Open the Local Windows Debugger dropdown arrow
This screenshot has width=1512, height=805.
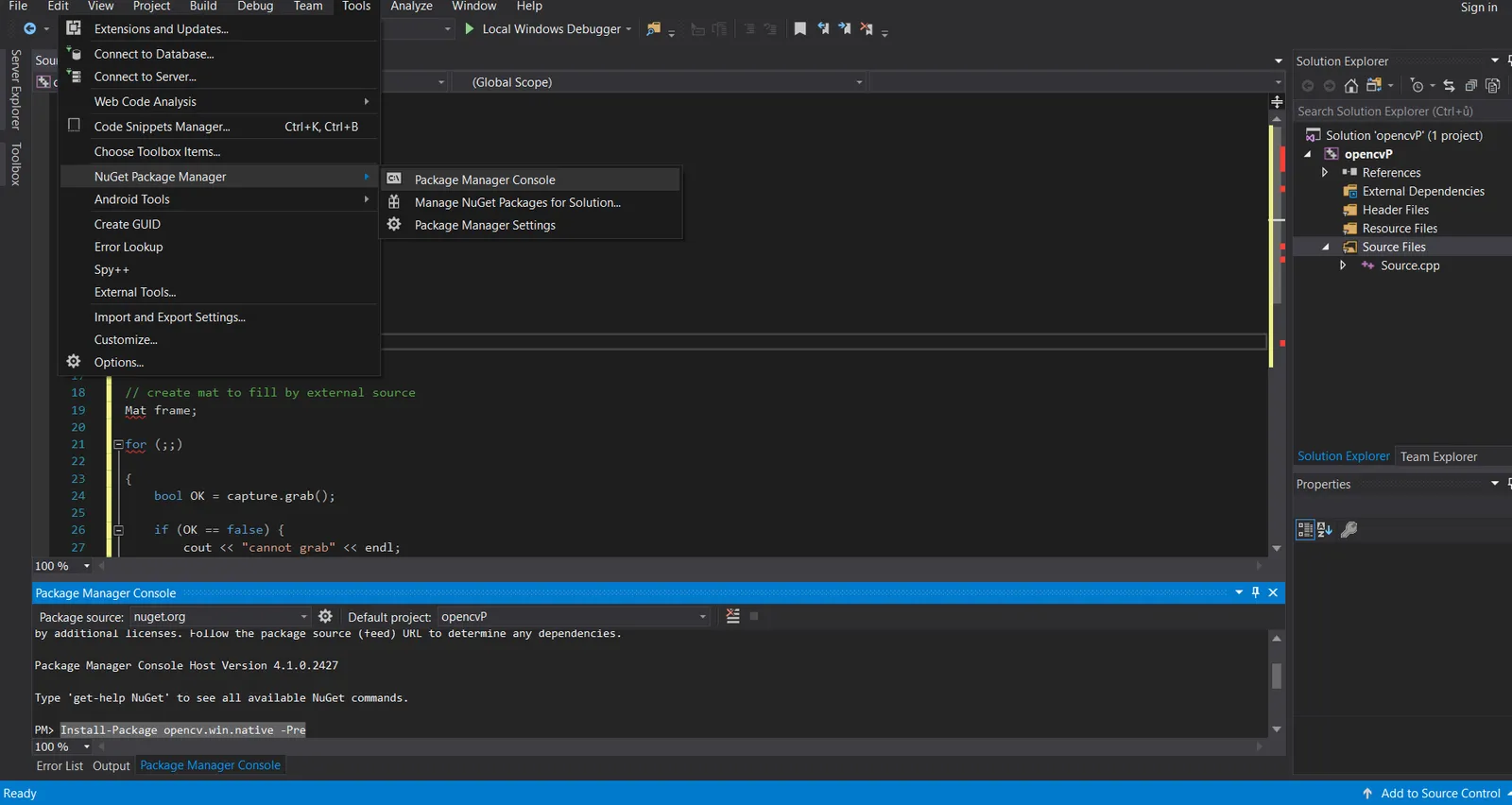pos(628,29)
